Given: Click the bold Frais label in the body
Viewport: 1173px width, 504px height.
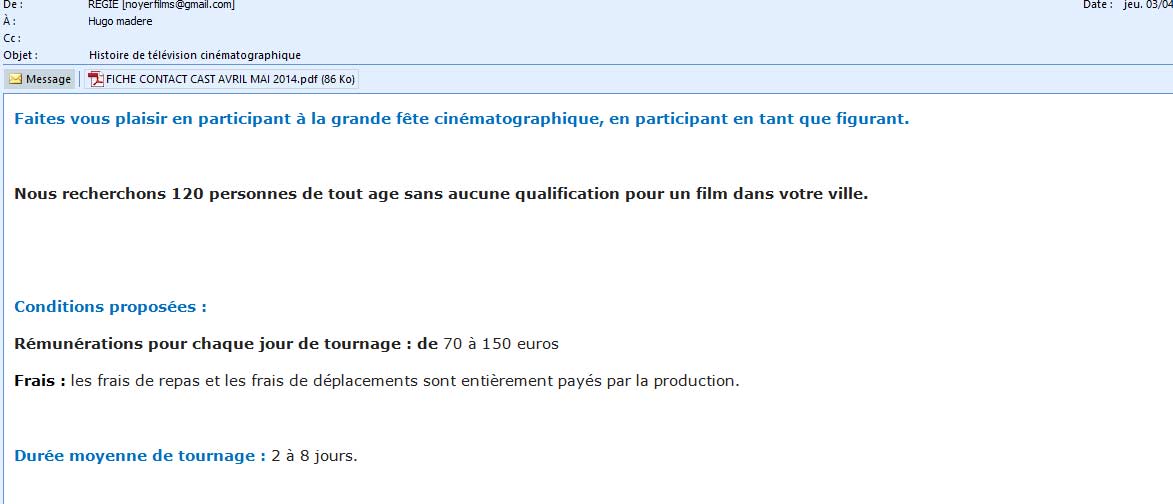Looking at the screenshot, I should pos(40,381).
